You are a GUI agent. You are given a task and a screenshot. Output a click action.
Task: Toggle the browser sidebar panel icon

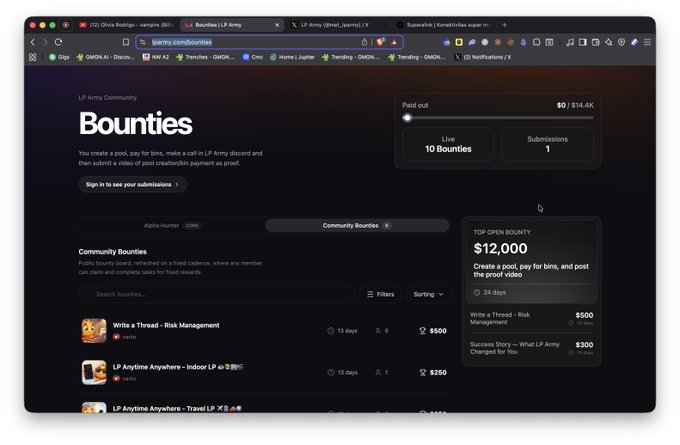[x=583, y=42]
